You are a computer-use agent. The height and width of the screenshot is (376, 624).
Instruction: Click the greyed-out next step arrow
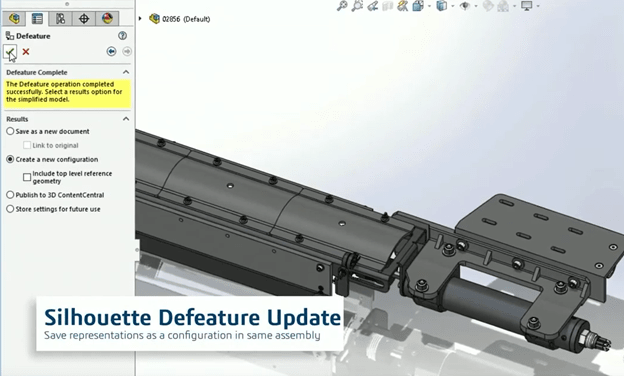click(127, 51)
